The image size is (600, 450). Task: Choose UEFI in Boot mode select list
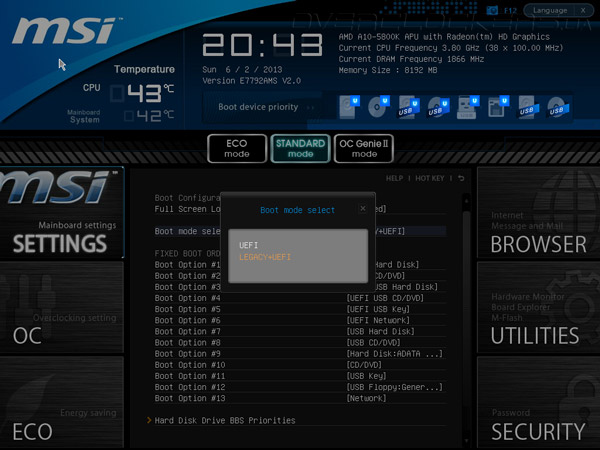click(249, 245)
